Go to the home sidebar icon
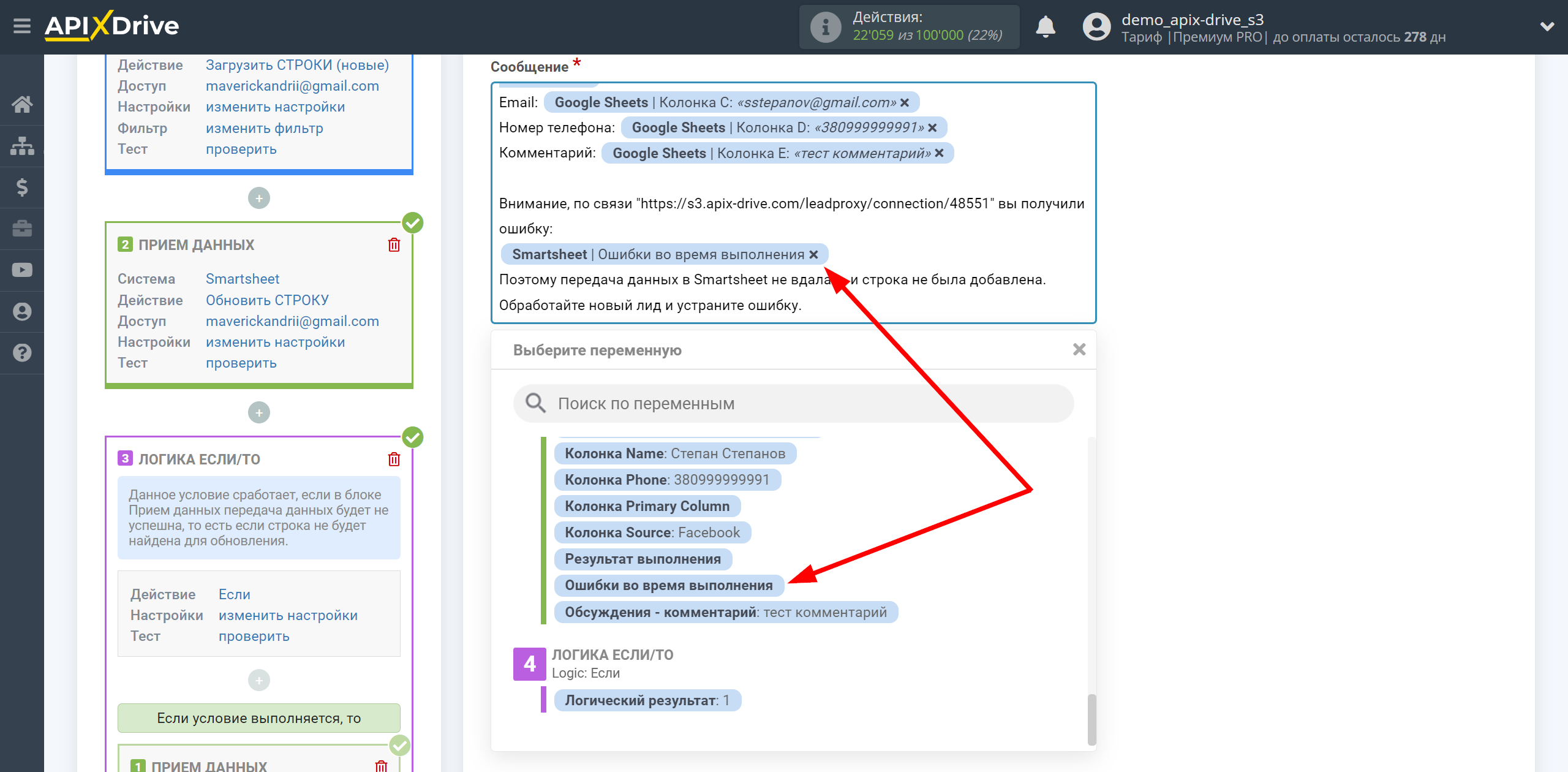The height and width of the screenshot is (772, 1568). coord(22,104)
